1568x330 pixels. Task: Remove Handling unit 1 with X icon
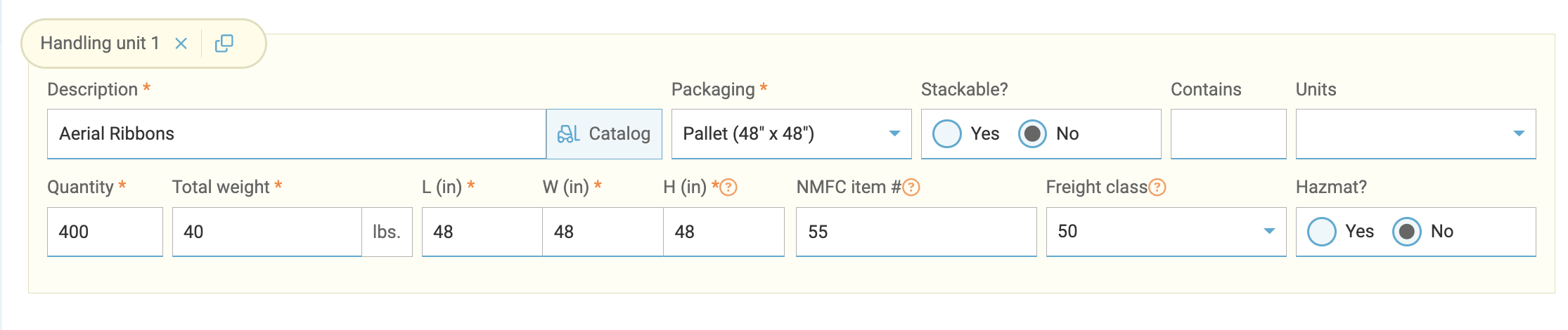[x=181, y=44]
